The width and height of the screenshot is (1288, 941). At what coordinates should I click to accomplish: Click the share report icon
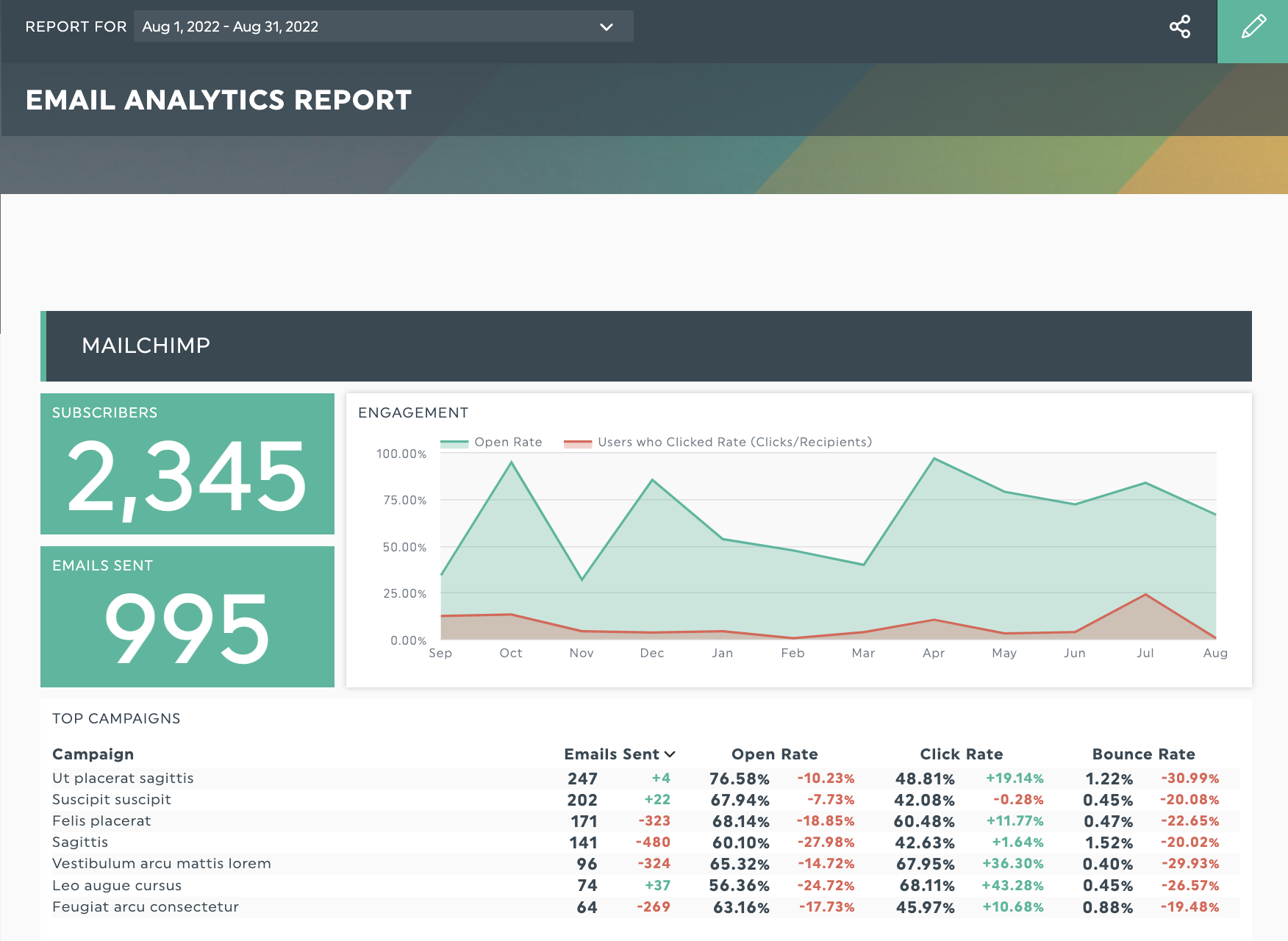pos(1179,27)
